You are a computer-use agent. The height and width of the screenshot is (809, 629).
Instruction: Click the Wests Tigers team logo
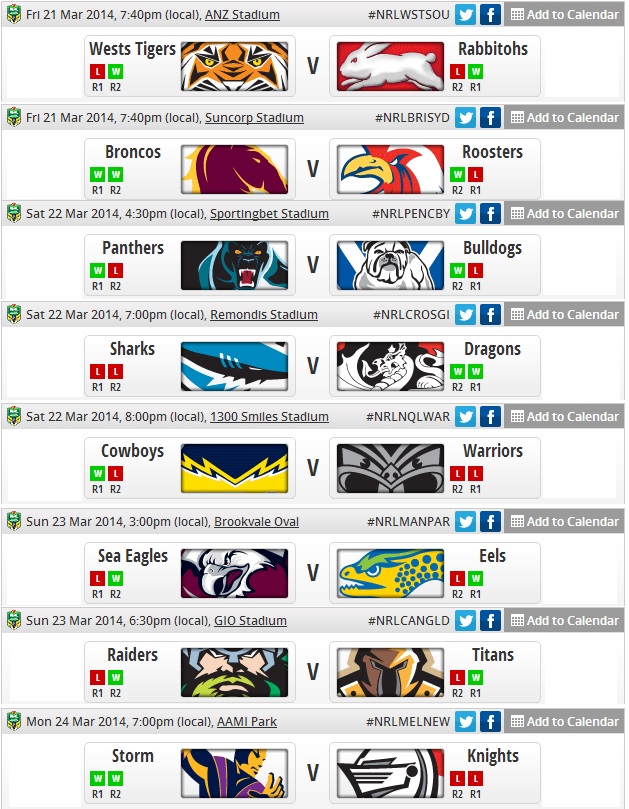[235, 66]
